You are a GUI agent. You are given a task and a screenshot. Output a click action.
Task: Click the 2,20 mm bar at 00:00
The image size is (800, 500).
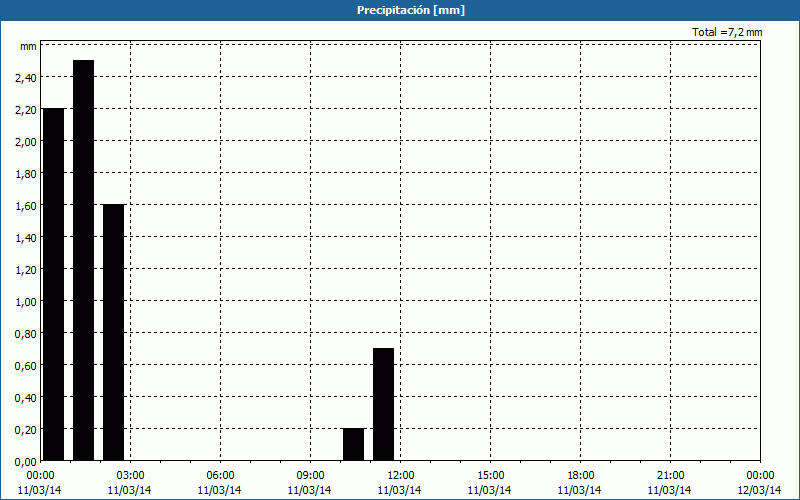pos(54,285)
